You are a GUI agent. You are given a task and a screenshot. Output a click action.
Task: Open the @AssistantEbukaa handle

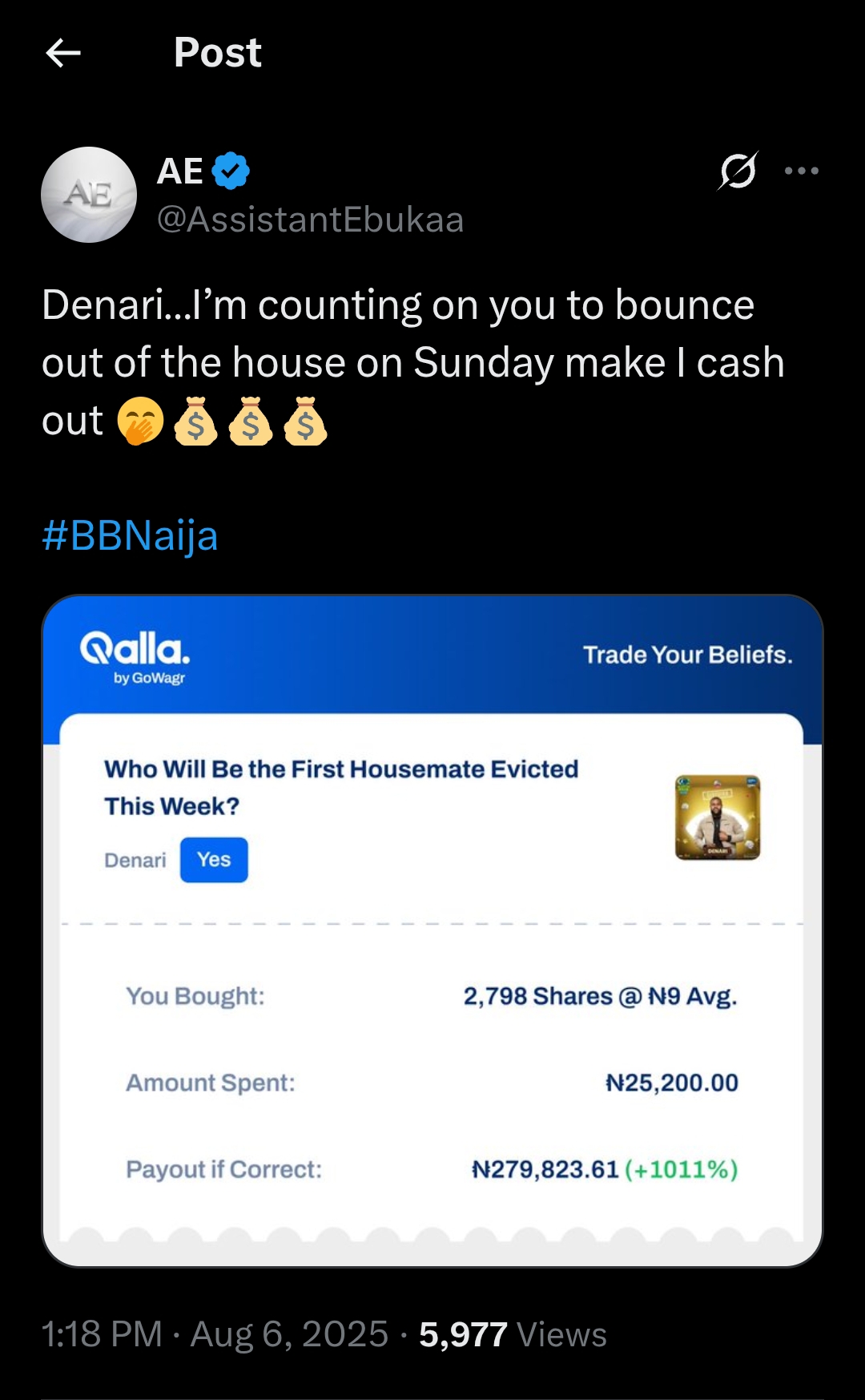pos(310,220)
